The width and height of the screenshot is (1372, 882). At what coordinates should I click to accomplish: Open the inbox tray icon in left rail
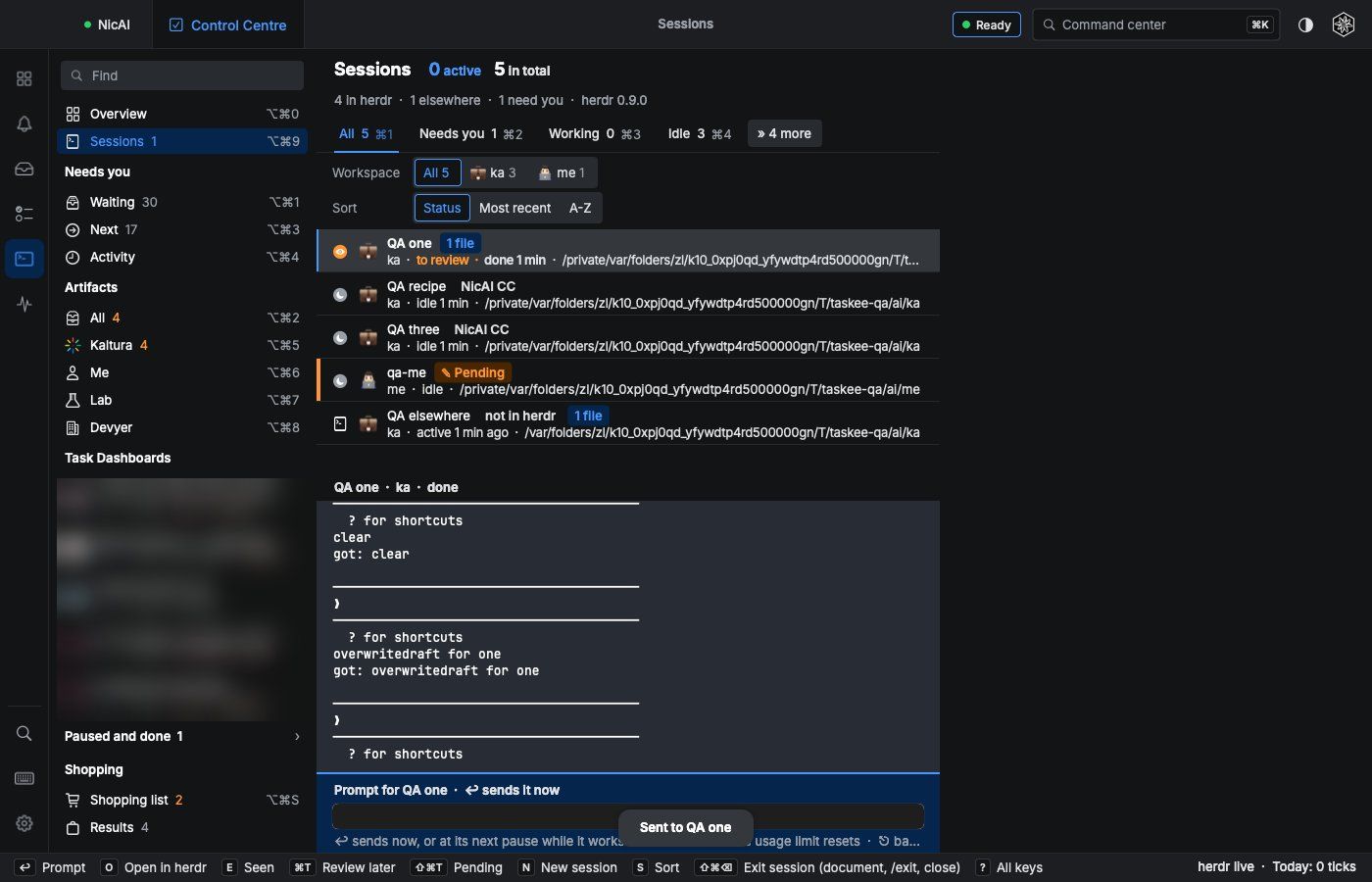click(24, 169)
